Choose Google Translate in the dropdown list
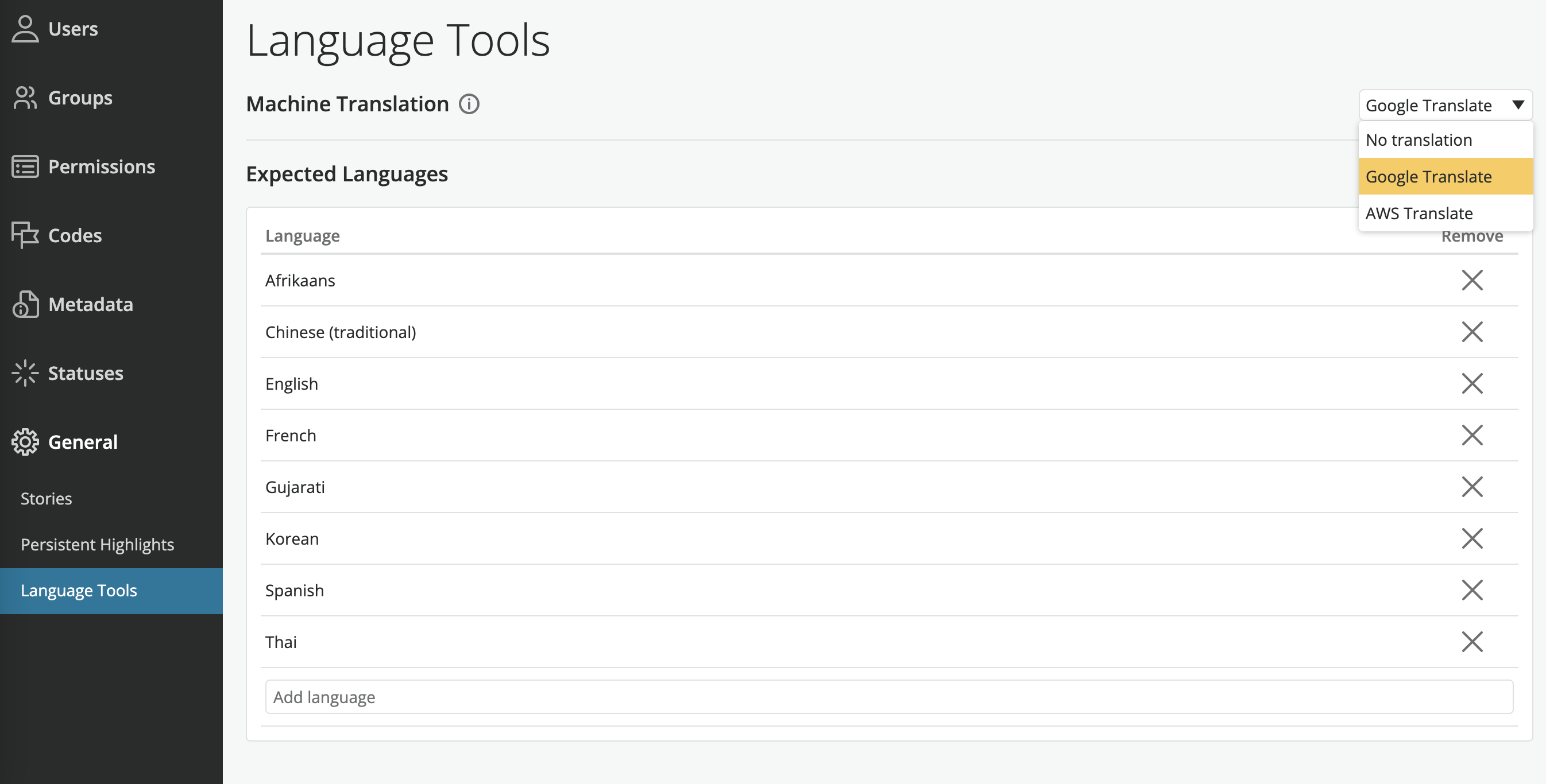 click(x=1445, y=176)
